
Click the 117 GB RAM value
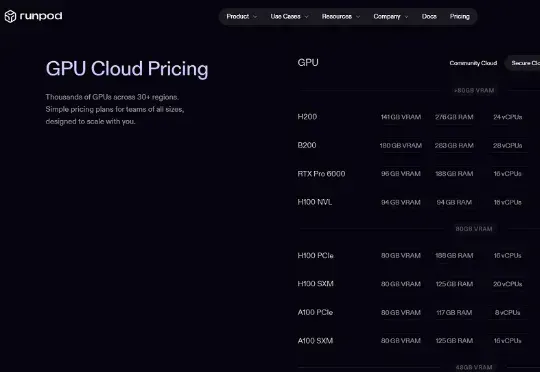coord(454,313)
